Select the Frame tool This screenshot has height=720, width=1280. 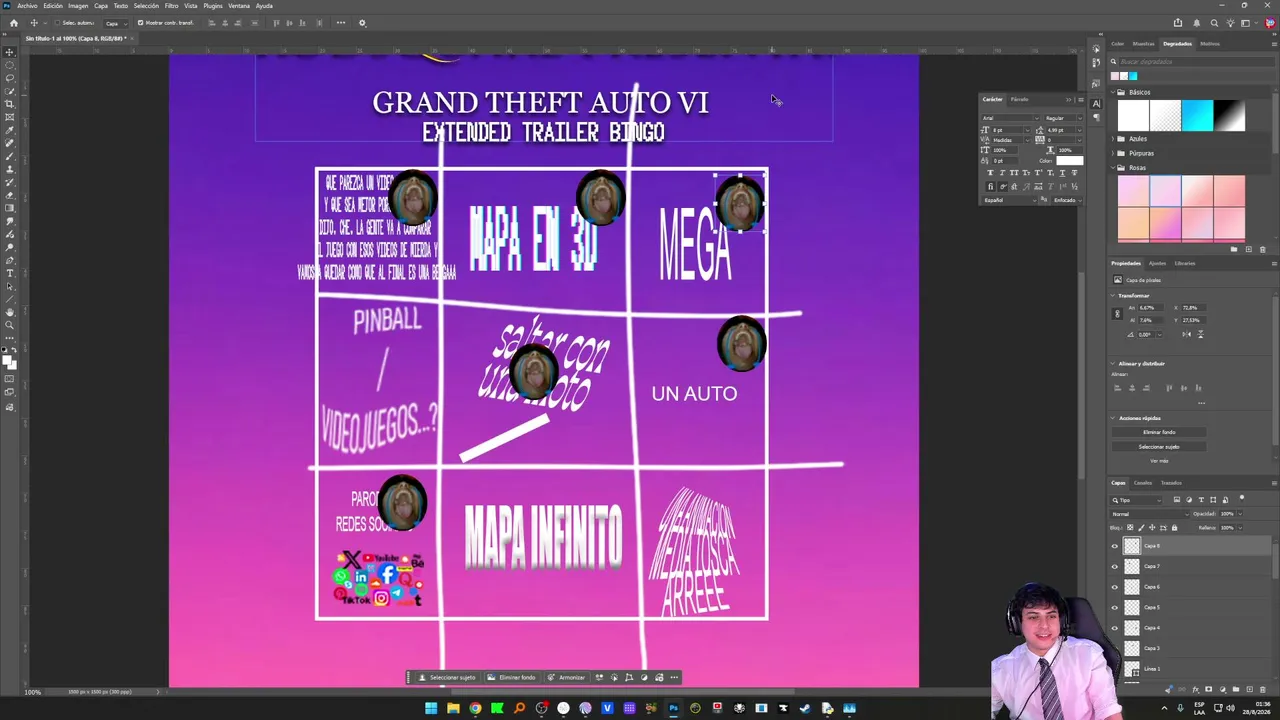(10, 117)
